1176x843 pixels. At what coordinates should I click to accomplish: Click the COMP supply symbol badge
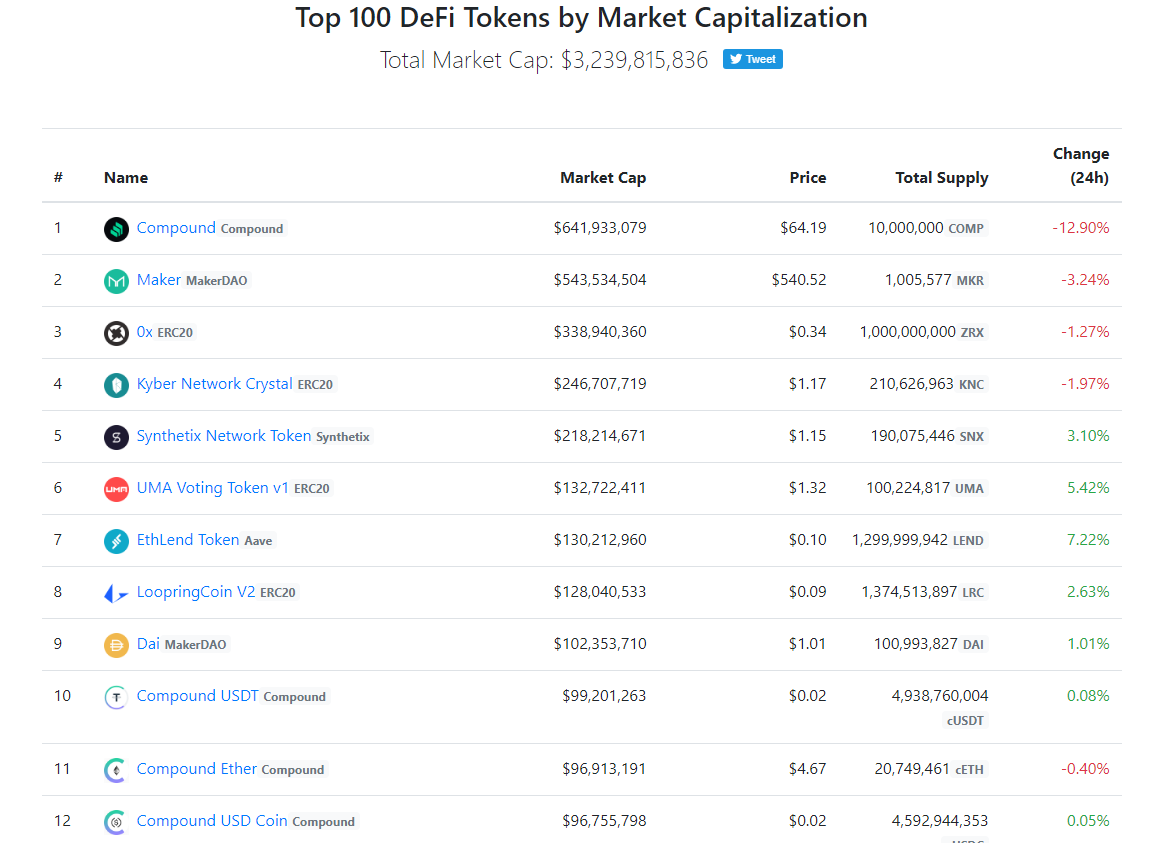(966, 229)
